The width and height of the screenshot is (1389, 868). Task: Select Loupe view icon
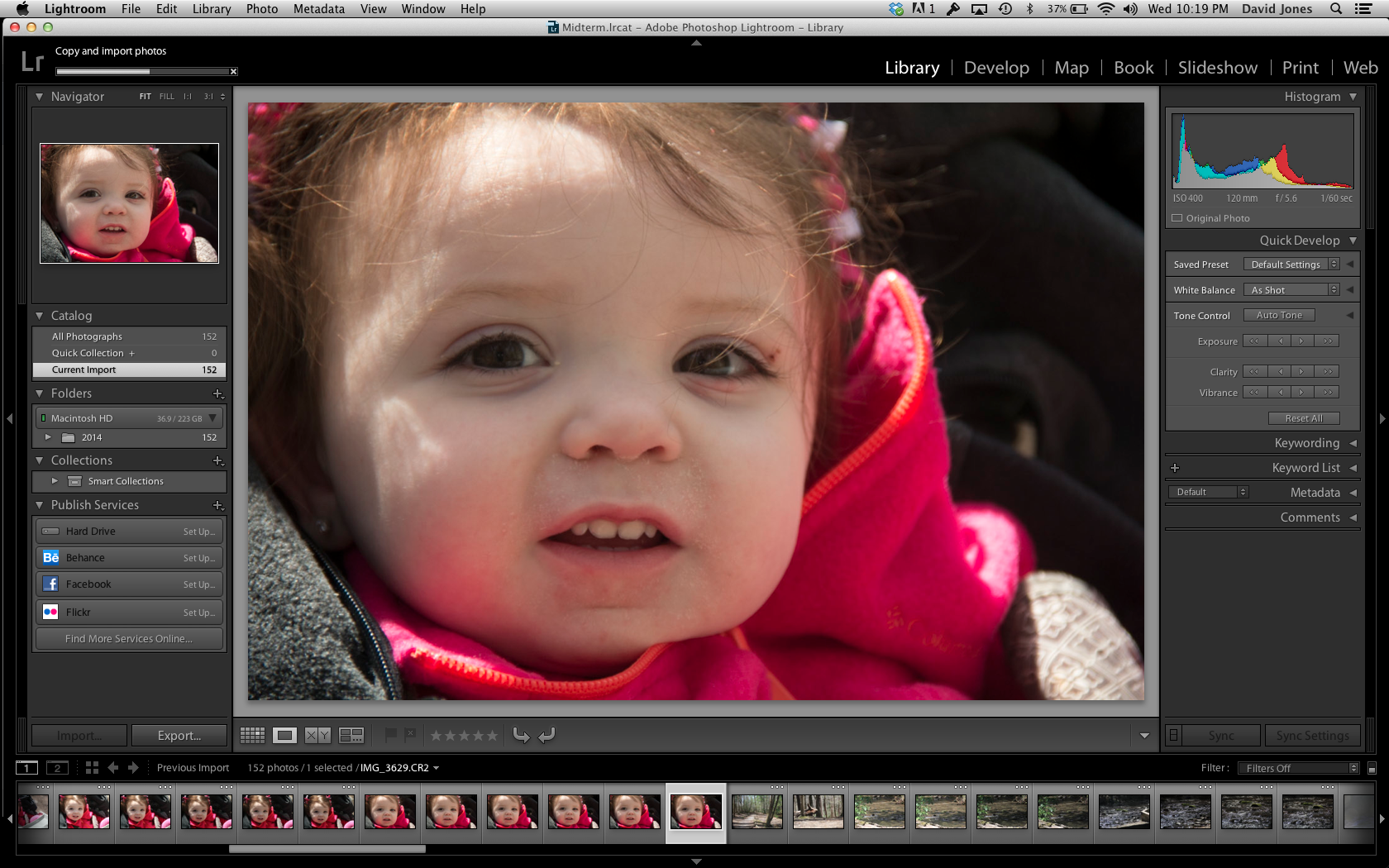click(x=285, y=735)
